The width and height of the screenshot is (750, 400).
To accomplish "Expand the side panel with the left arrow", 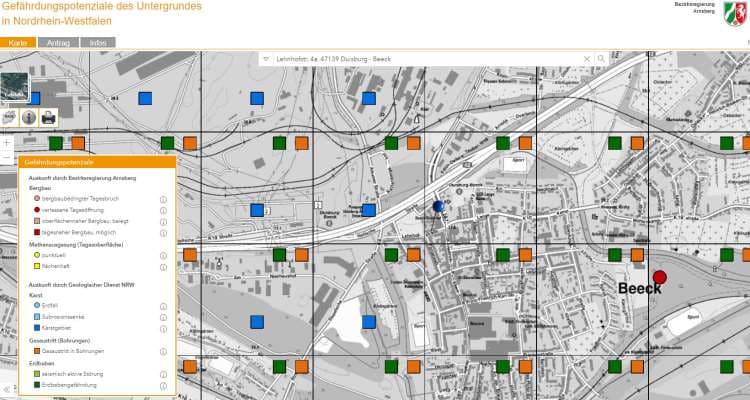I will pyautogui.click(x=6, y=389).
